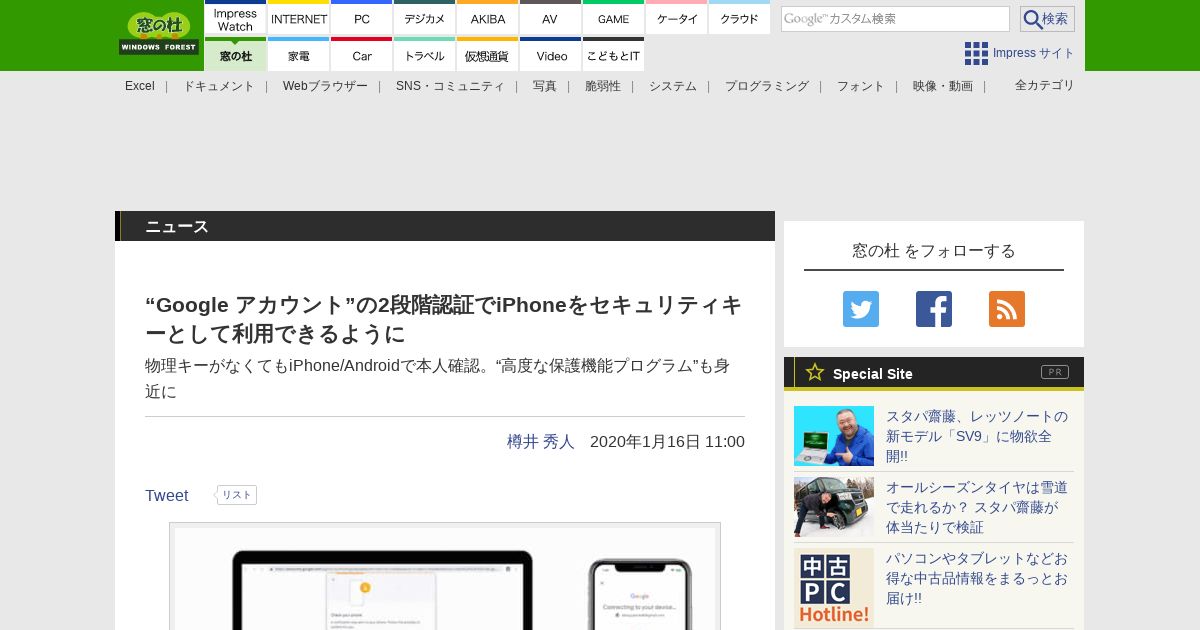
Task: Go to the SNS・コミュニティ category
Action: [x=450, y=86]
